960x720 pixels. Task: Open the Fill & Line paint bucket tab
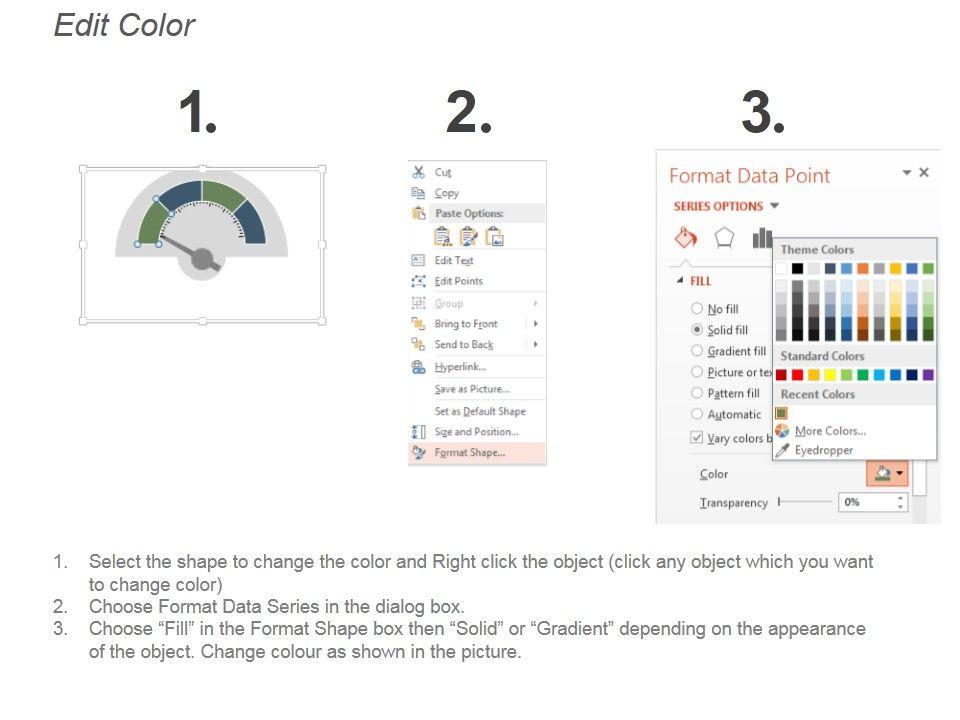pyautogui.click(x=686, y=238)
